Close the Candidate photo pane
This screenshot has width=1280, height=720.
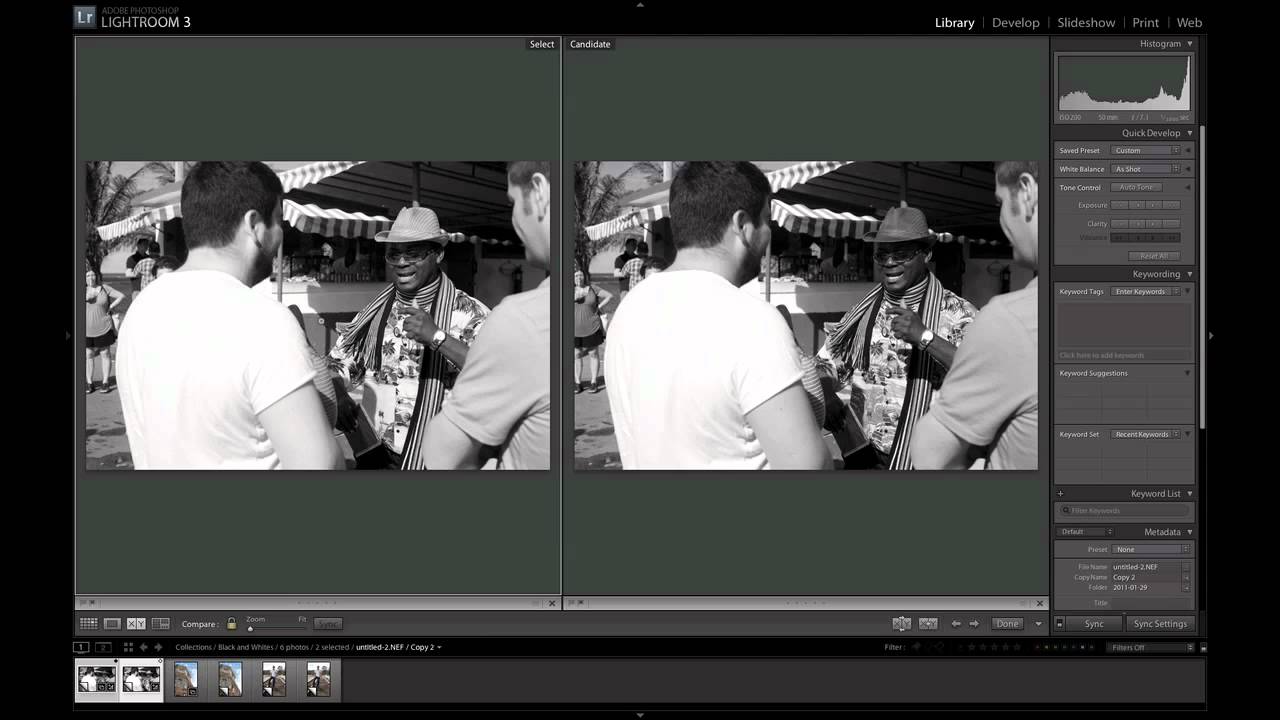click(x=1040, y=603)
